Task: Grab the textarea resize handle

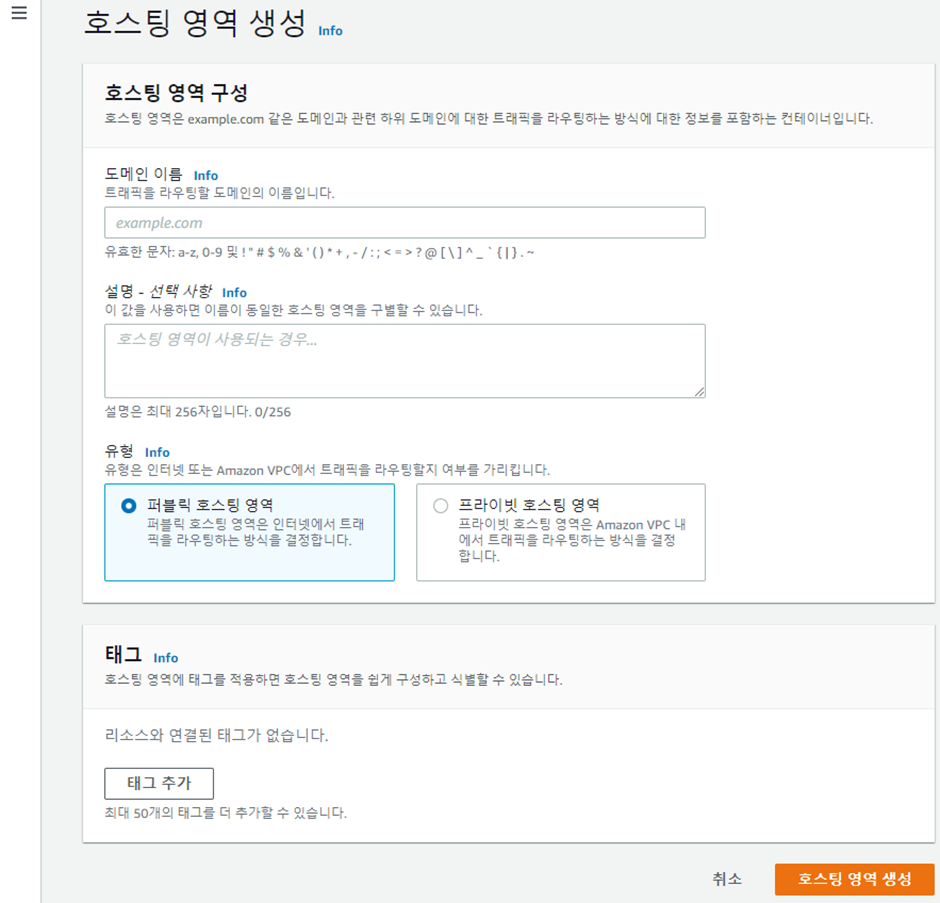Action: [x=699, y=392]
